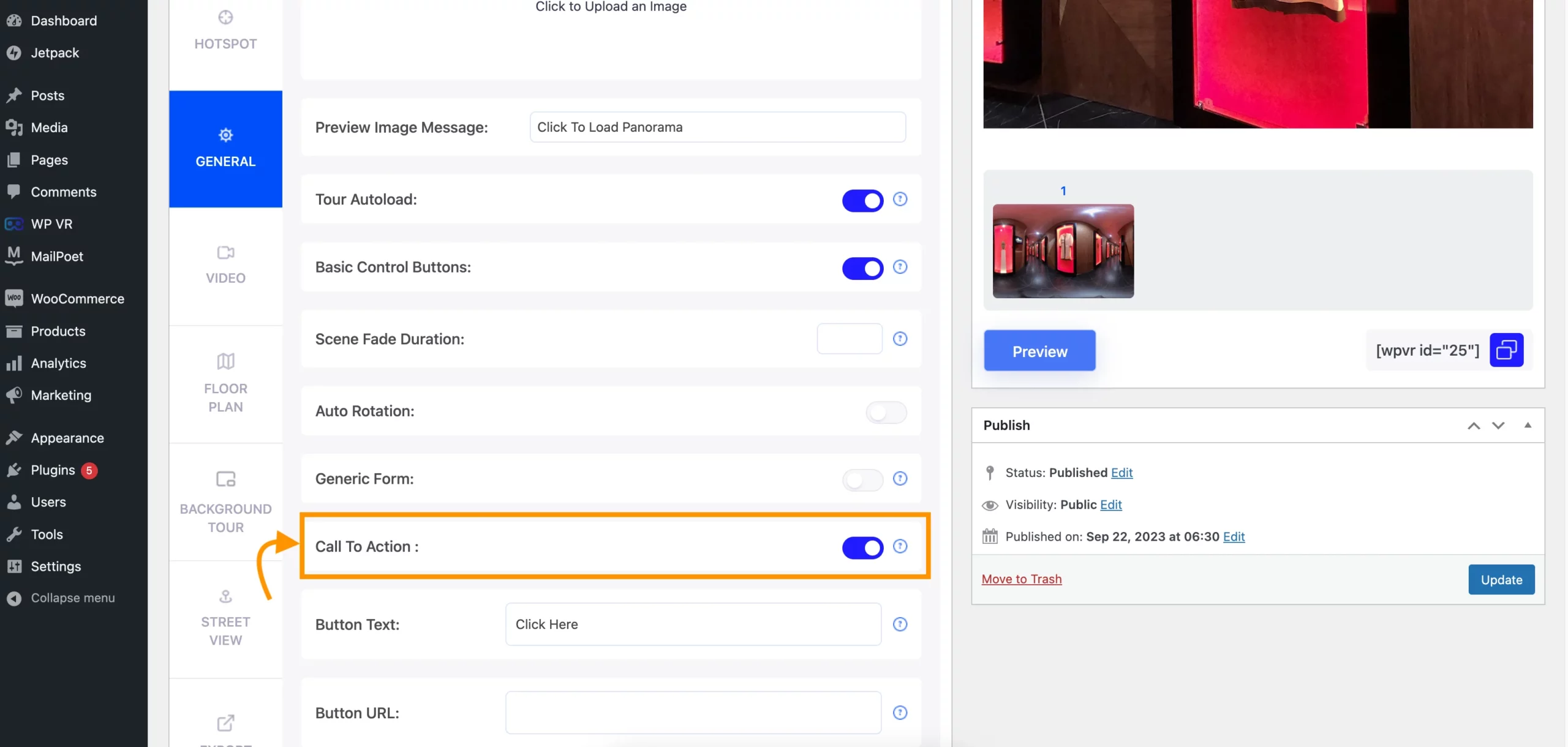
Task: Click the Hotspot panel icon
Action: (x=225, y=18)
